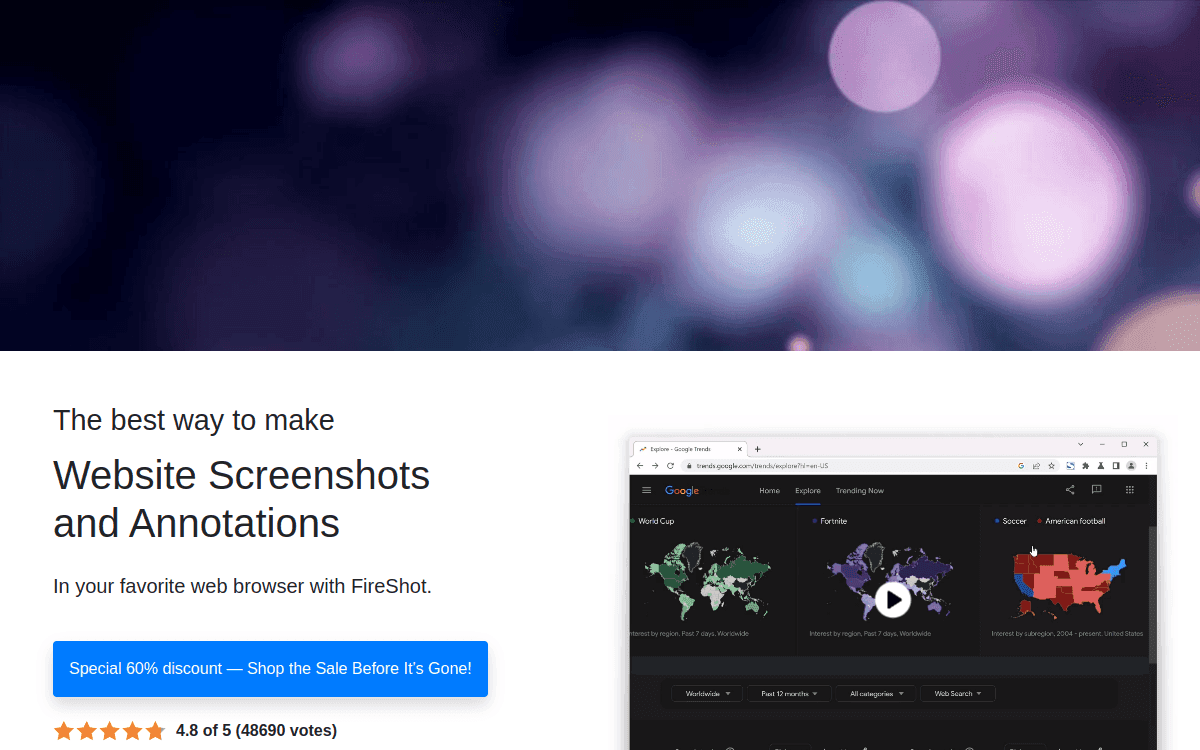Open the Google Trends navigation menu

[x=646, y=490]
